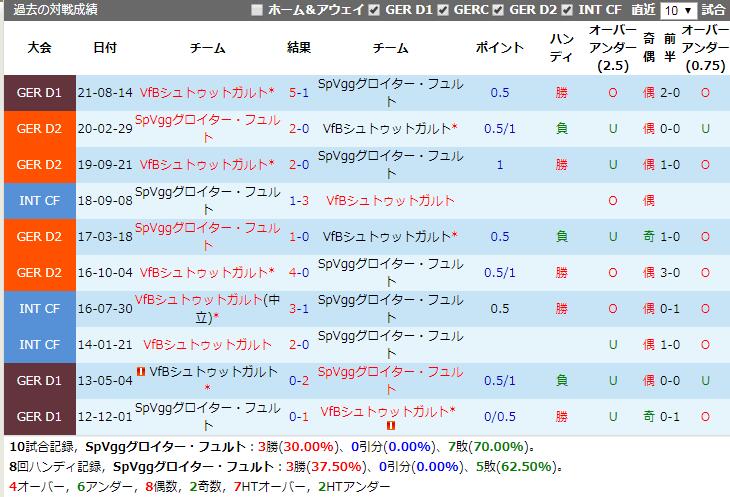The width and height of the screenshot is (730, 497).
Task: Open the 3-1 result of 16-07-30 match
Action: point(299,309)
